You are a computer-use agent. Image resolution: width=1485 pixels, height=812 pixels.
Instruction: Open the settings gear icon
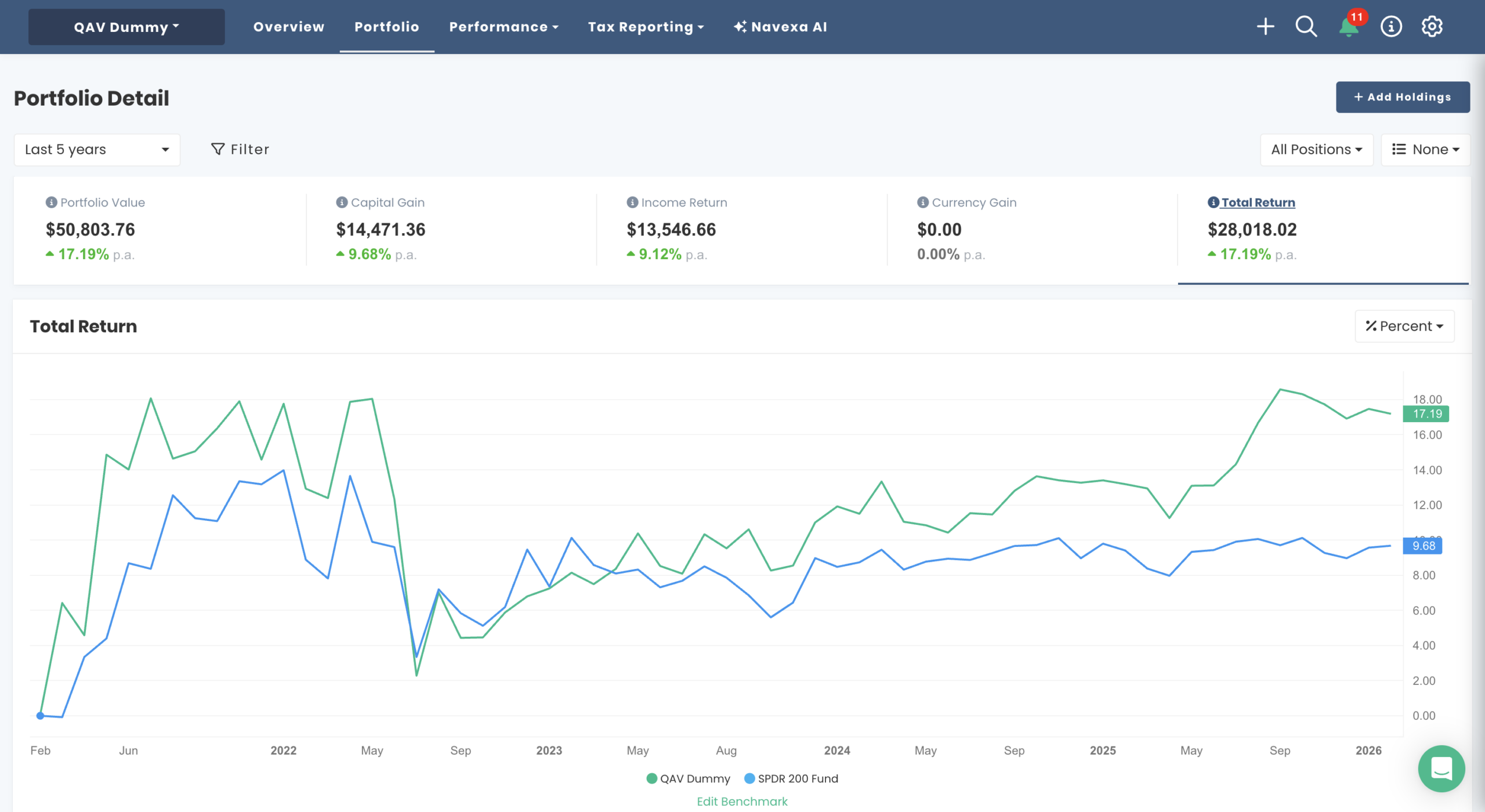pyautogui.click(x=1432, y=27)
